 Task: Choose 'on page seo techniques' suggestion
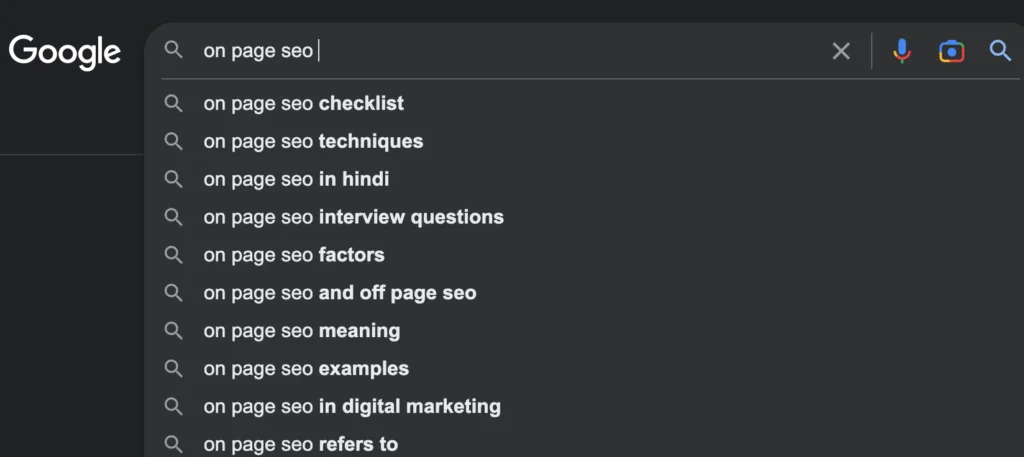pos(313,141)
